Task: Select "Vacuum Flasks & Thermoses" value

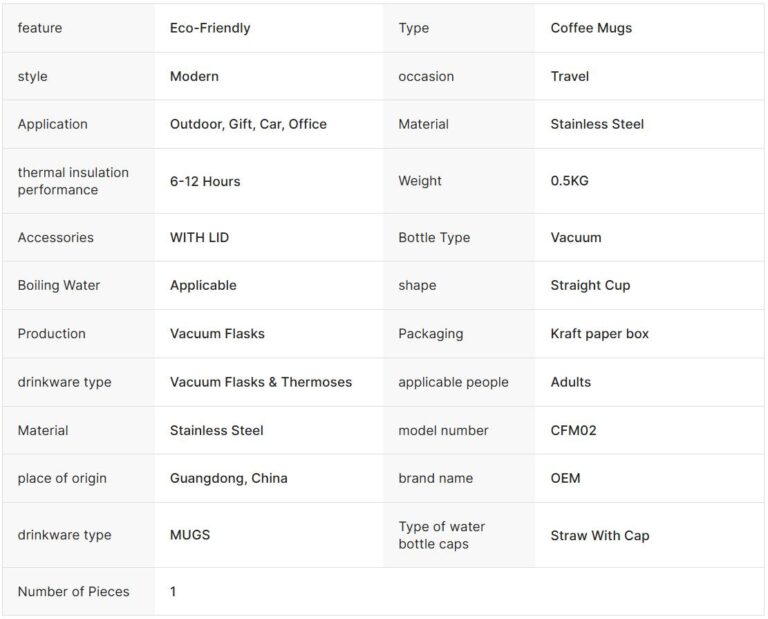Action: pos(261,382)
